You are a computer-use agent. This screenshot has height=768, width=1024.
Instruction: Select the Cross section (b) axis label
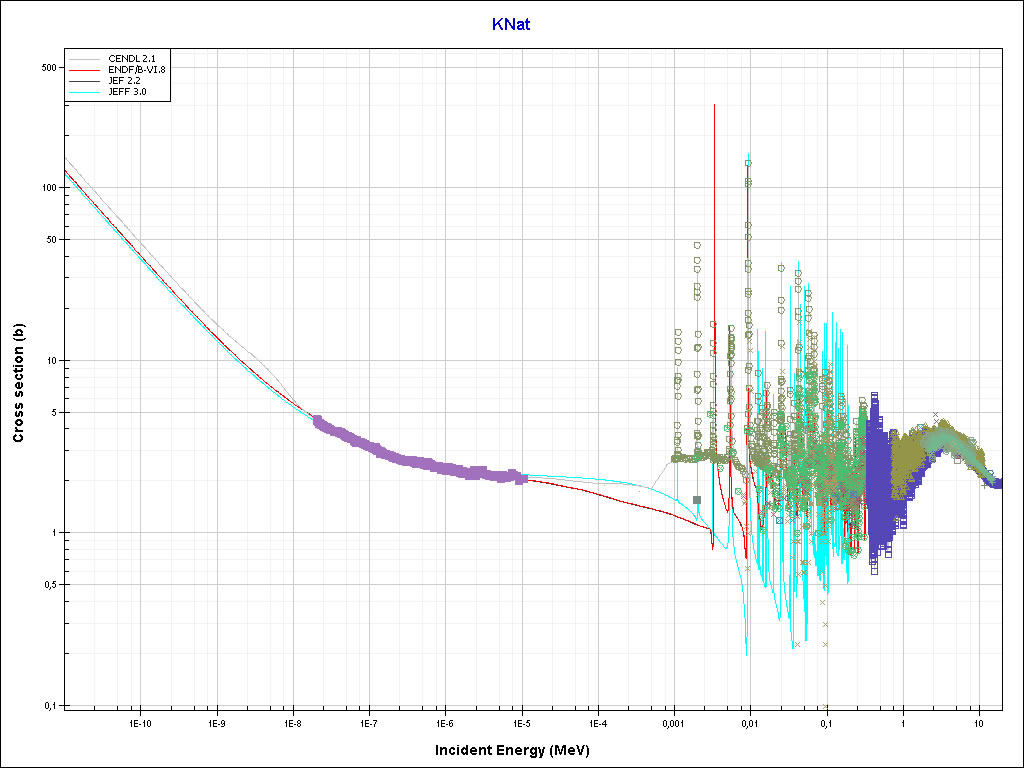coord(18,377)
